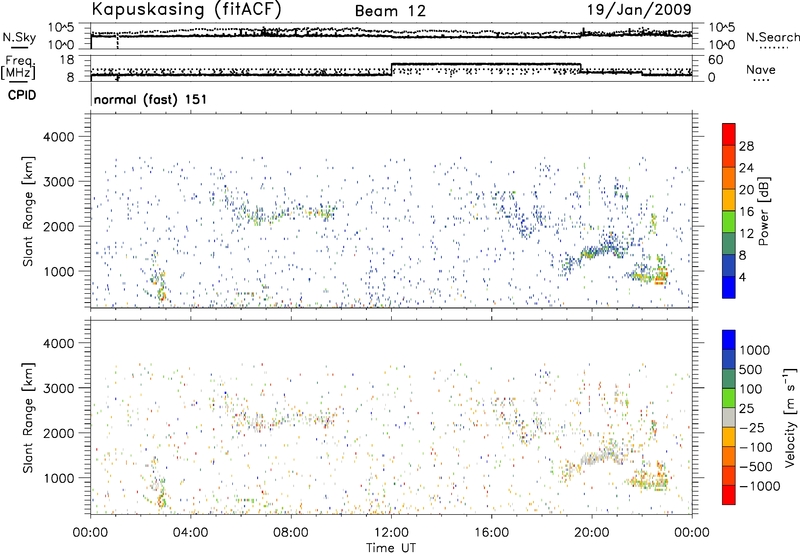Click the '-25' tick on velocity colorbar

click(752, 427)
